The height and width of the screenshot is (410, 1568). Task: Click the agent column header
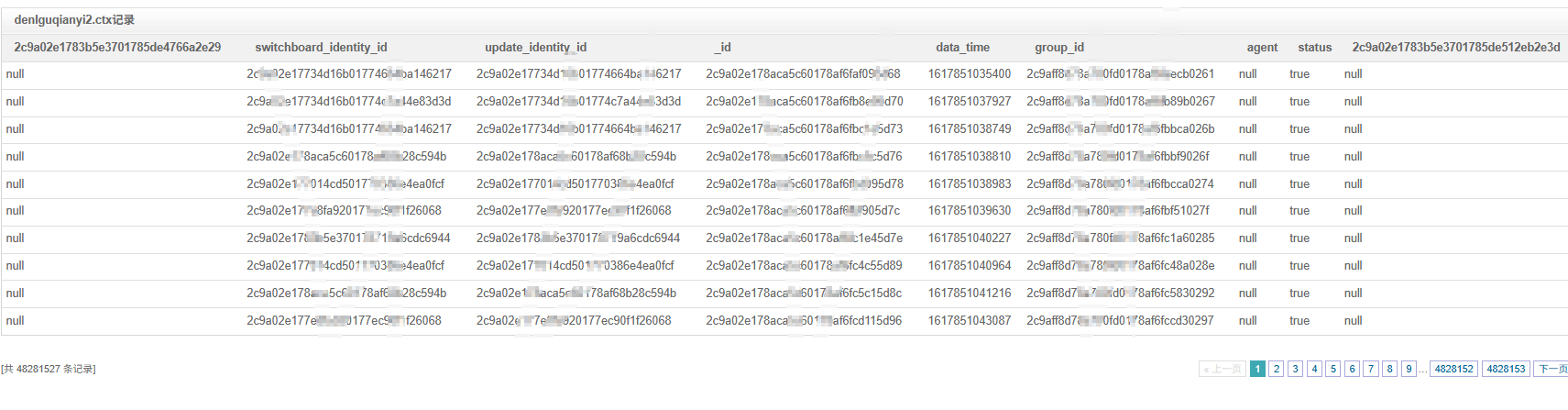coord(1262,48)
